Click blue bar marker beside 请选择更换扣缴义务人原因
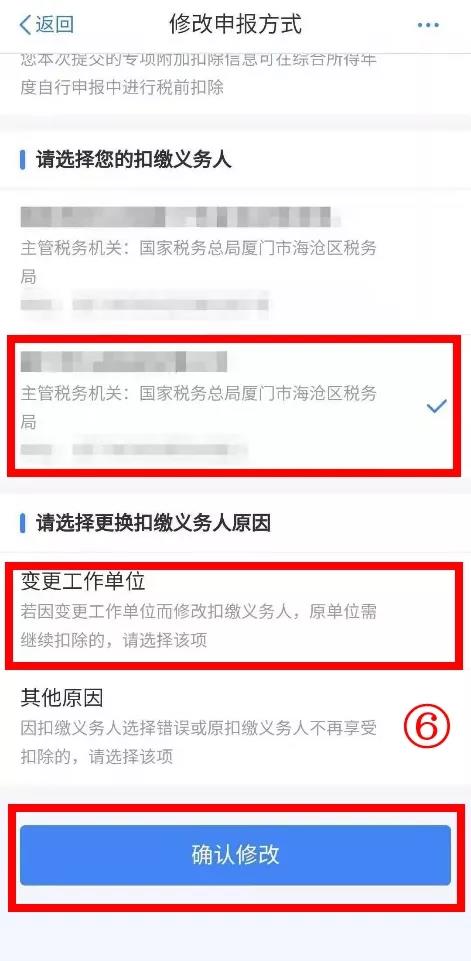The height and width of the screenshot is (961, 471). [x=23, y=523]
